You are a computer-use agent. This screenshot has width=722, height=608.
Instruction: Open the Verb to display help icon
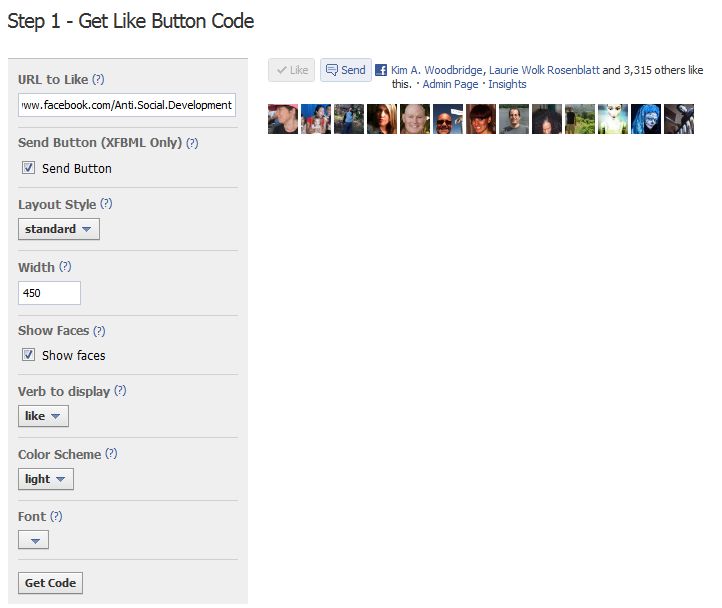(x=120, y=391)
